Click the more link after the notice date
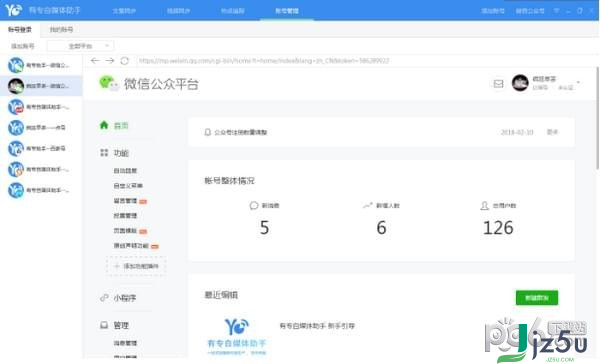Viewport: 600px width, 364px height. pos(552,132)
